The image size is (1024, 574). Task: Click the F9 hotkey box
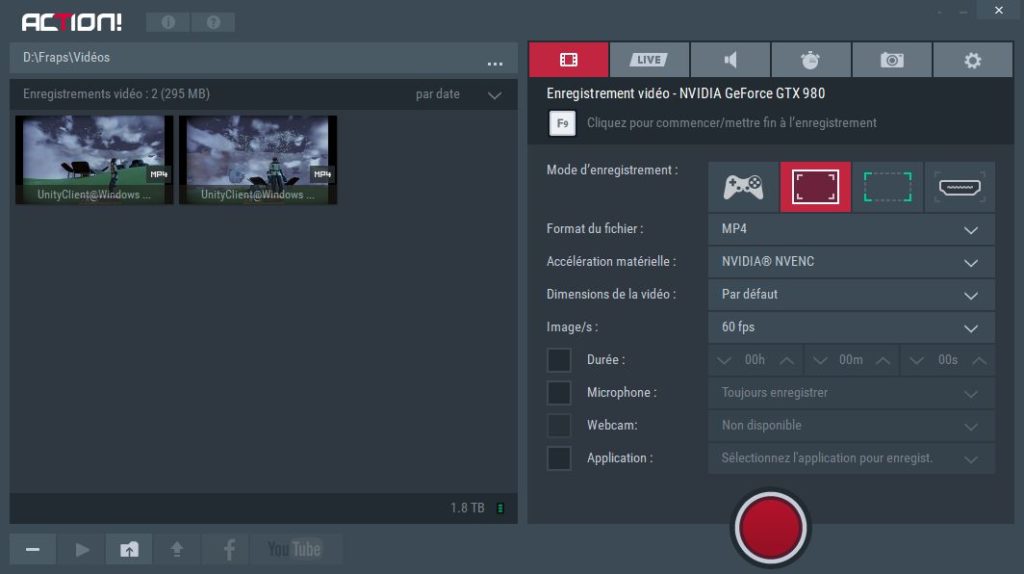[x=562, y=123]
